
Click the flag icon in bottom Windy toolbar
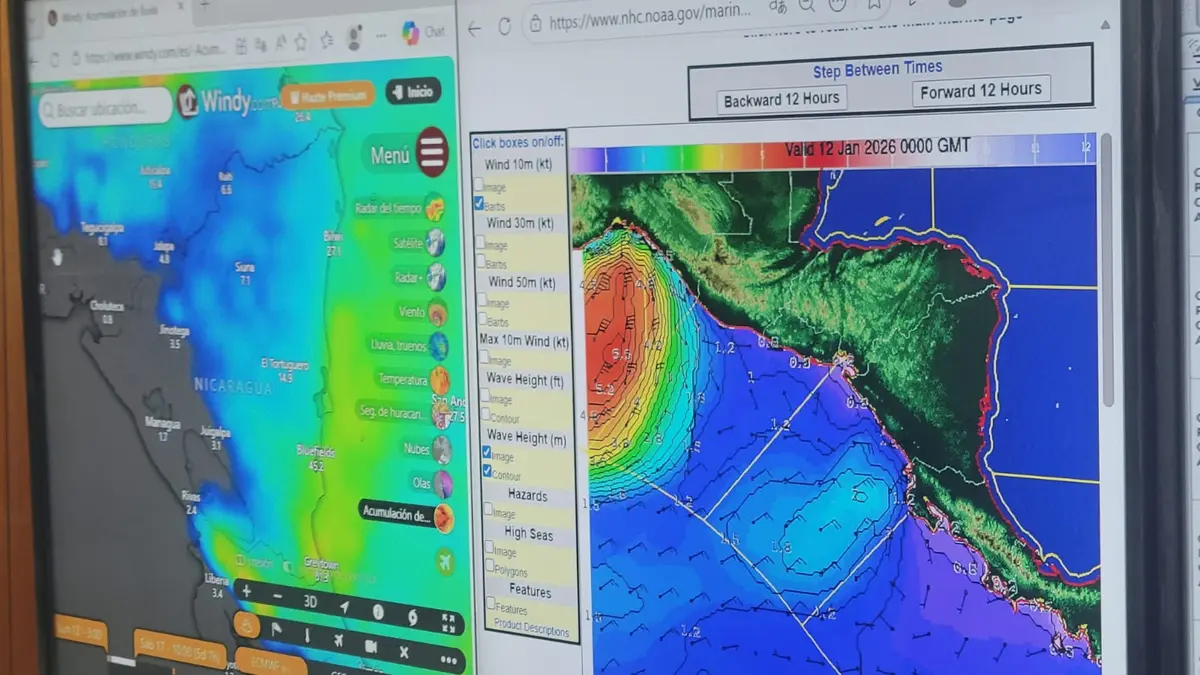[277, 630]
